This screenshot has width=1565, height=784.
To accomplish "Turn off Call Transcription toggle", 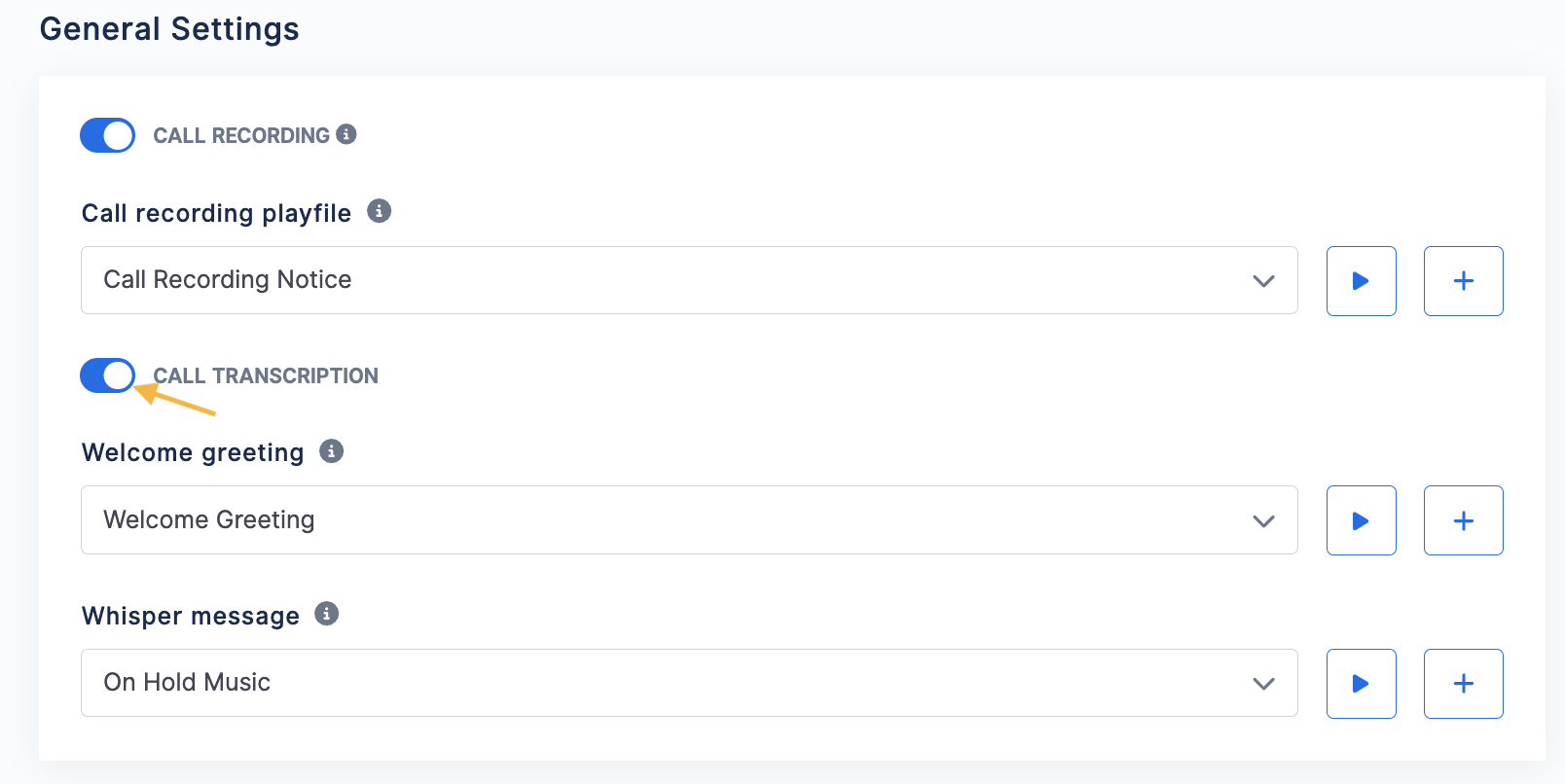I will click(x=107, y=374).
